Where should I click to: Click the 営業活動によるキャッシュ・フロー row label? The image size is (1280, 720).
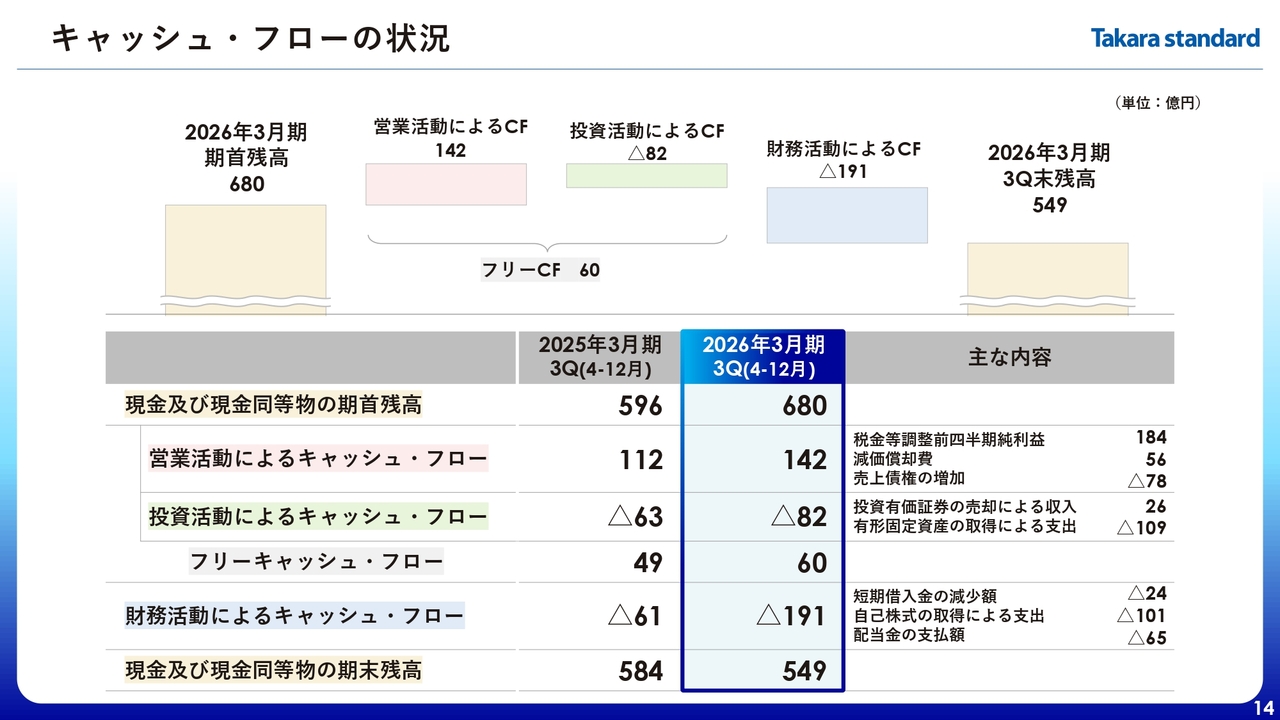point(318,459)
